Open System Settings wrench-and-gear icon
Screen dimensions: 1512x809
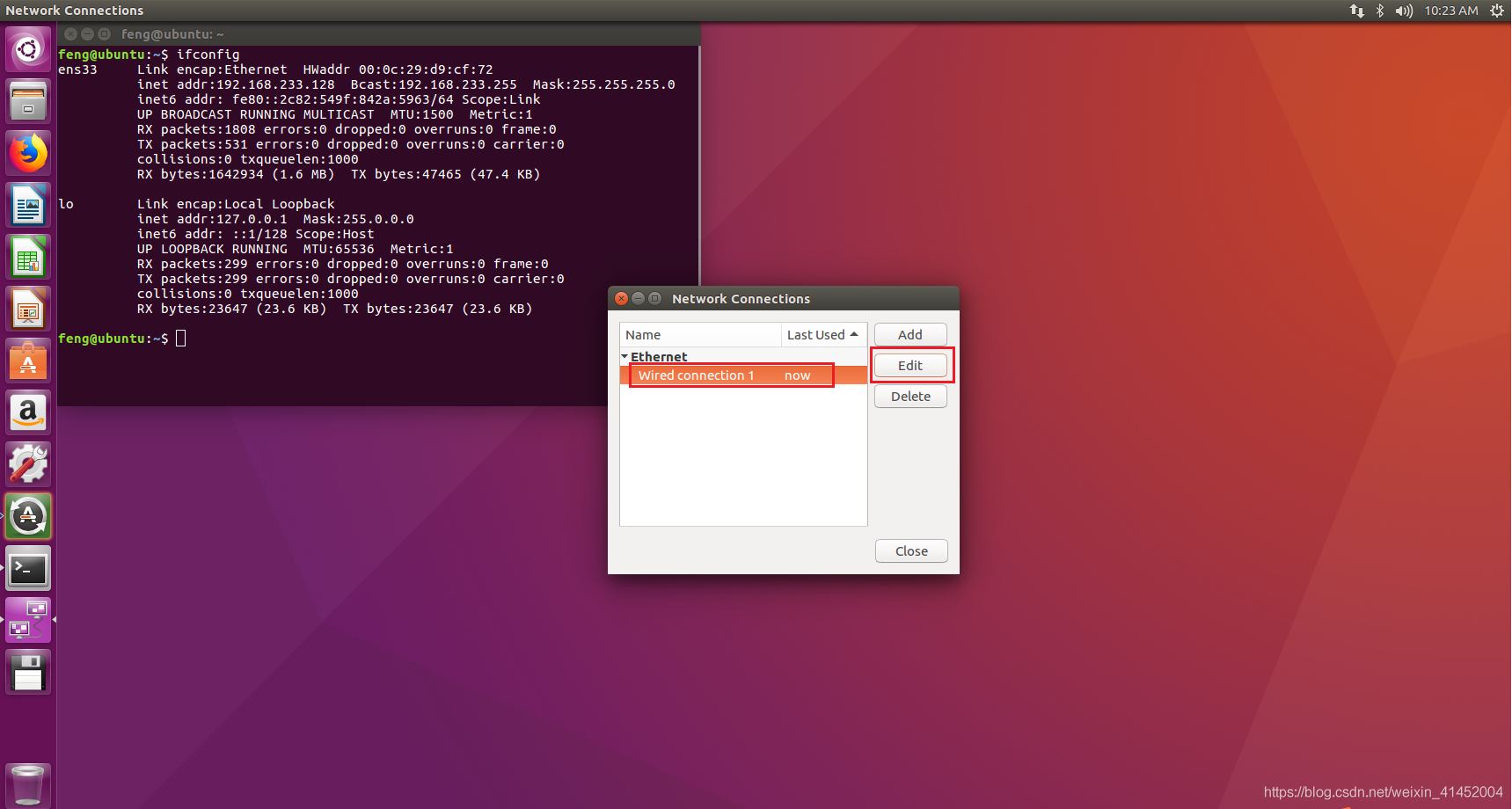click(x=28, y=464)
